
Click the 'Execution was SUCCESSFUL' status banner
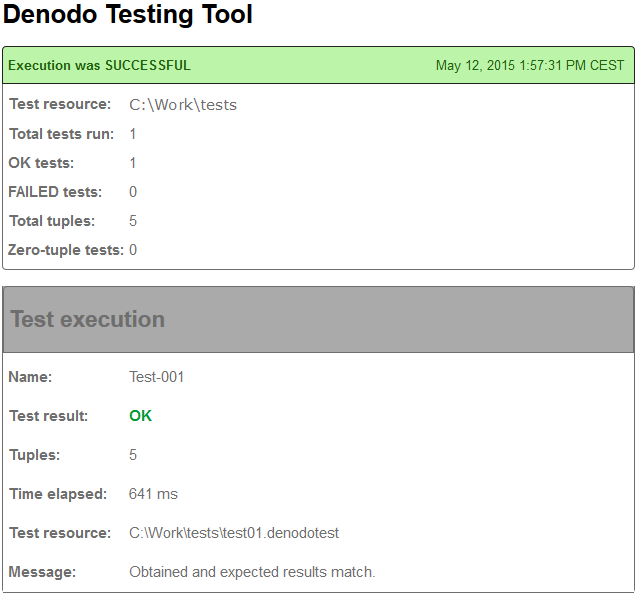coord(318,65)
